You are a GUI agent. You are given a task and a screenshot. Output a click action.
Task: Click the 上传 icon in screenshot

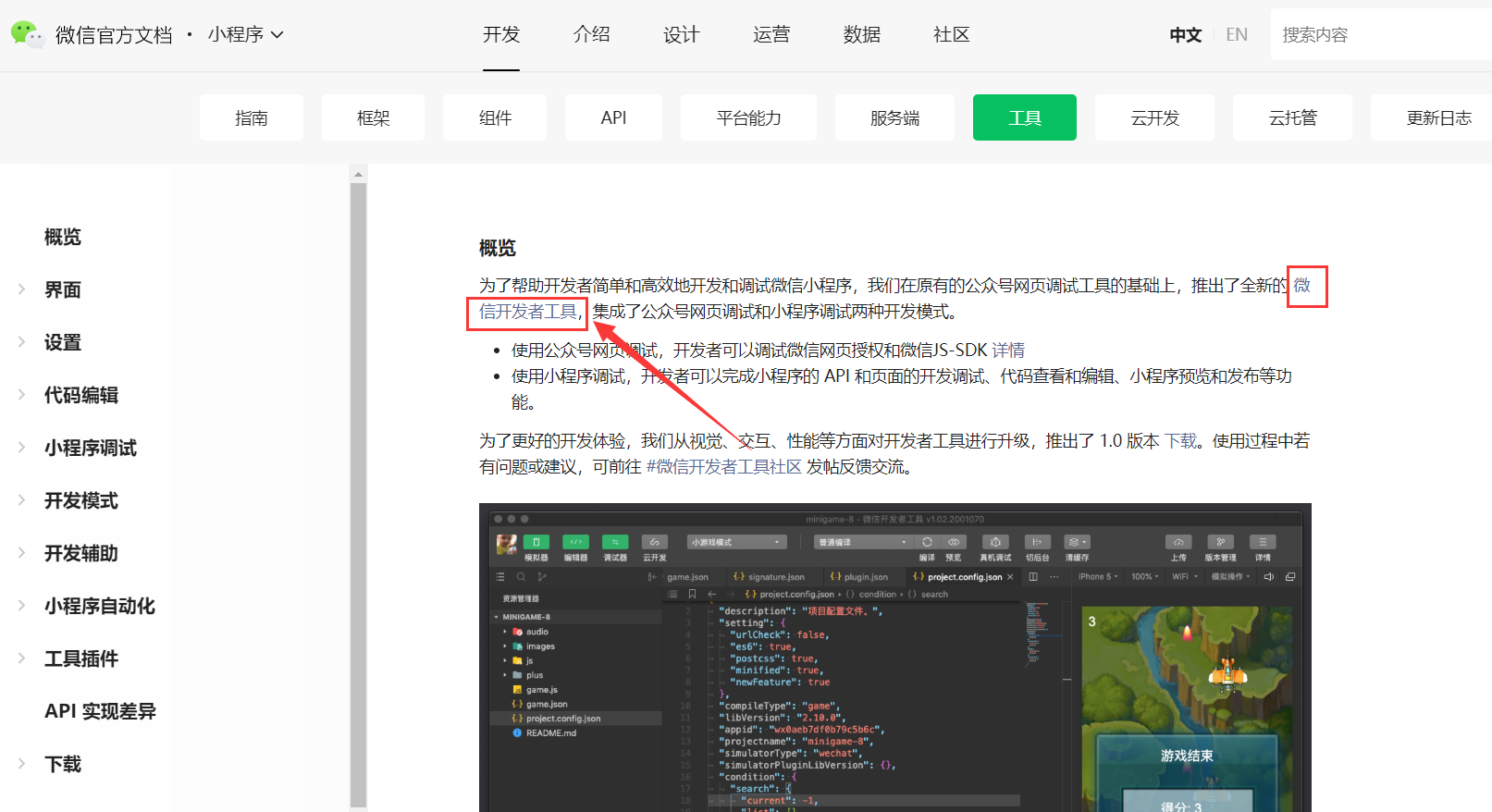(1178, 543)
